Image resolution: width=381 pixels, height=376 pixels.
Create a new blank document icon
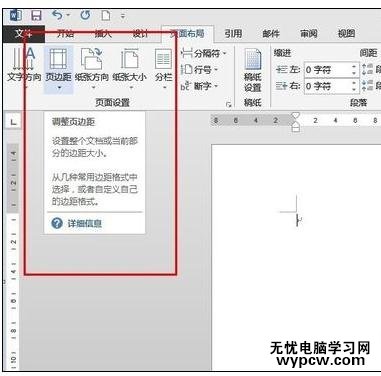pos(106,15)
